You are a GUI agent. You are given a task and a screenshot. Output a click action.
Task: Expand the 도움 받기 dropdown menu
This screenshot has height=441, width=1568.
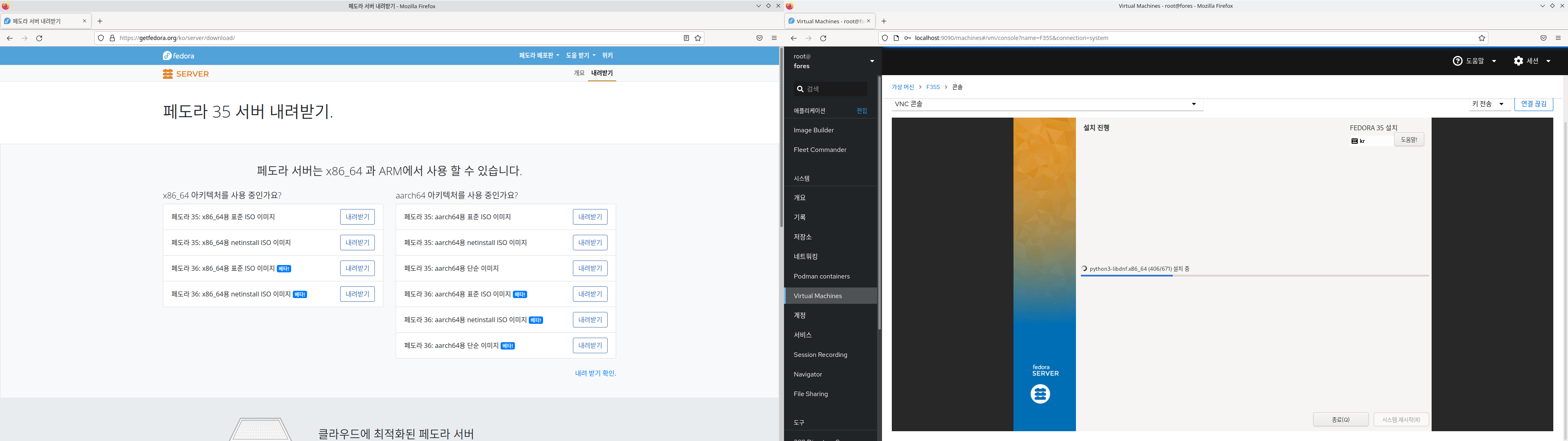(x=581, y=56)
